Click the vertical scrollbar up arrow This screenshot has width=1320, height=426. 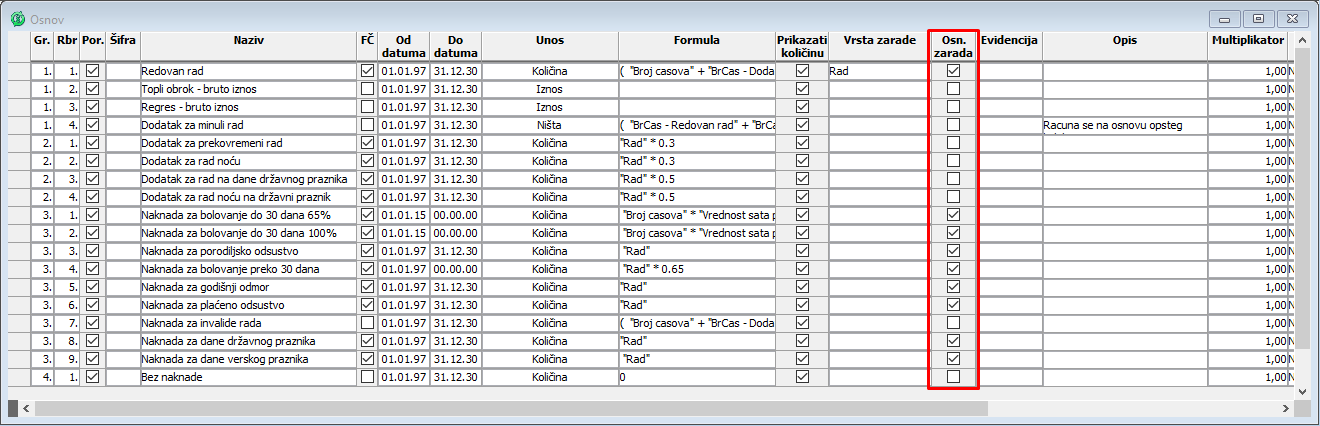tap(1303, 41)
